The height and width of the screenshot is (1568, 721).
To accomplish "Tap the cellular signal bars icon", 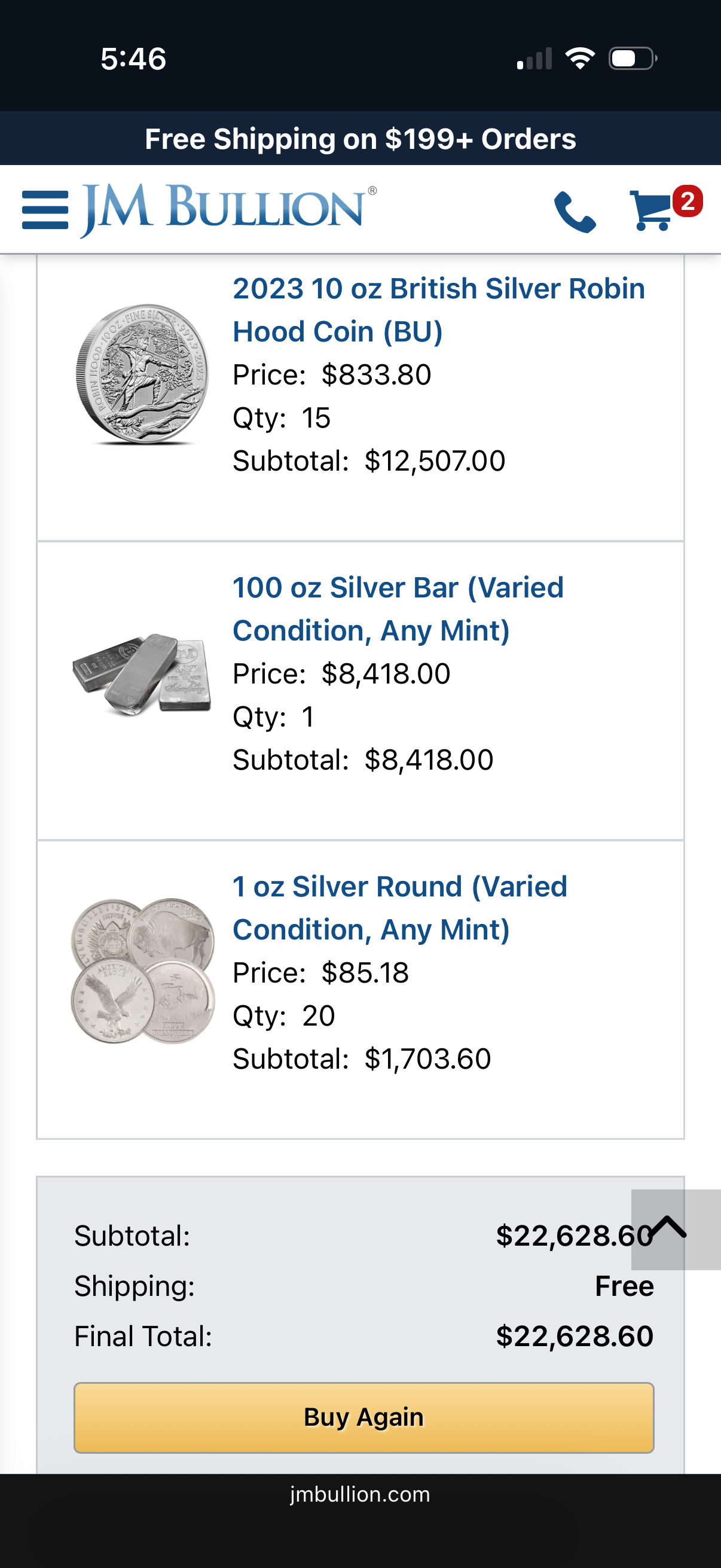I will pyautogui.click(x=534, y=59).
